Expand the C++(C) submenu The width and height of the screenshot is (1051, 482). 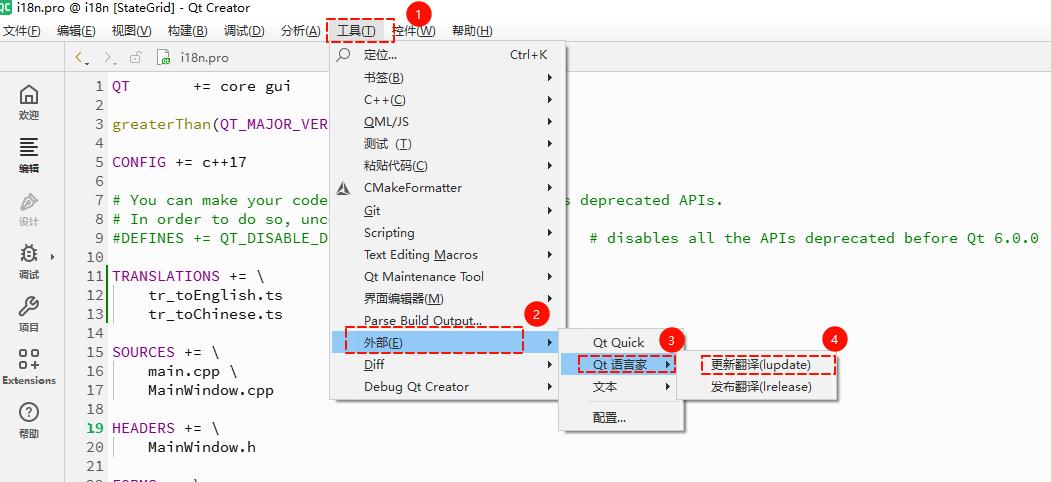click(x=448, y=100)
